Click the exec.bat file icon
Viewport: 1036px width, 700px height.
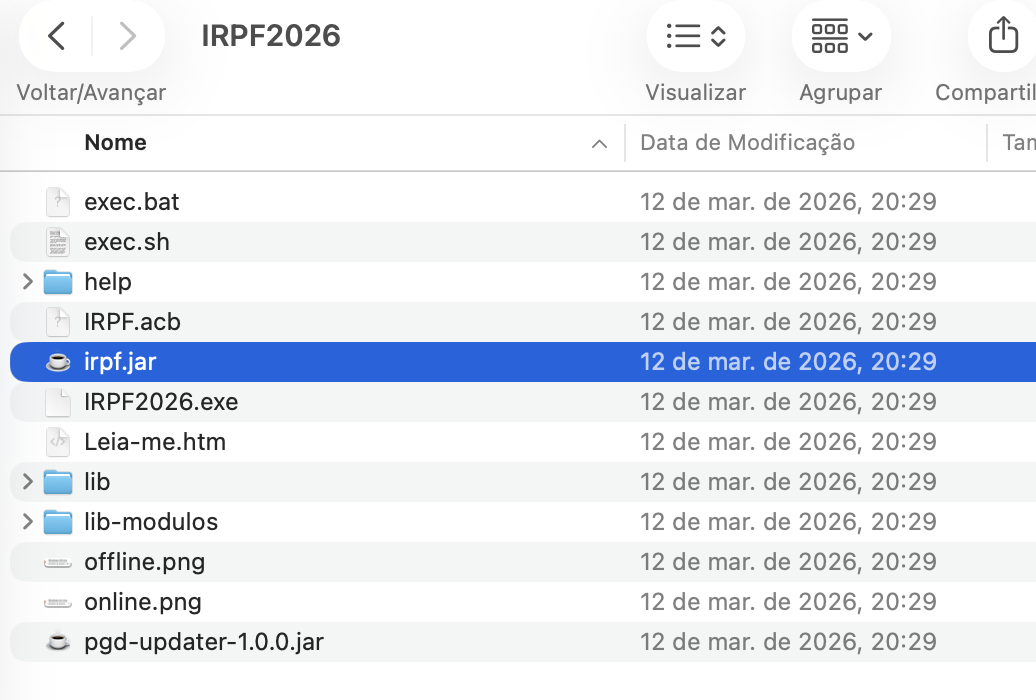57,202
